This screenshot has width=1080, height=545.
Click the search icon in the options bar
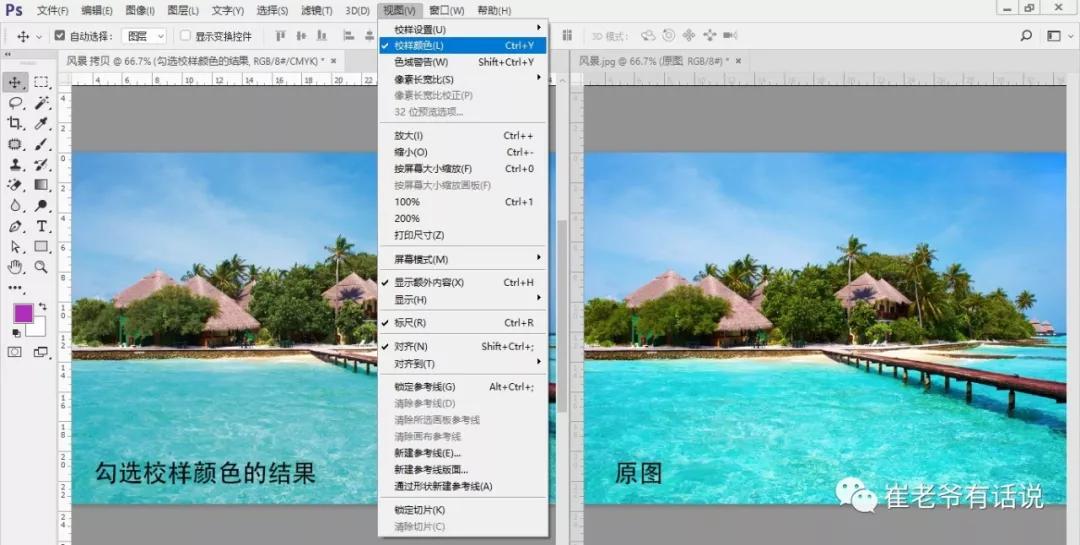click(x=1026, y=36)
